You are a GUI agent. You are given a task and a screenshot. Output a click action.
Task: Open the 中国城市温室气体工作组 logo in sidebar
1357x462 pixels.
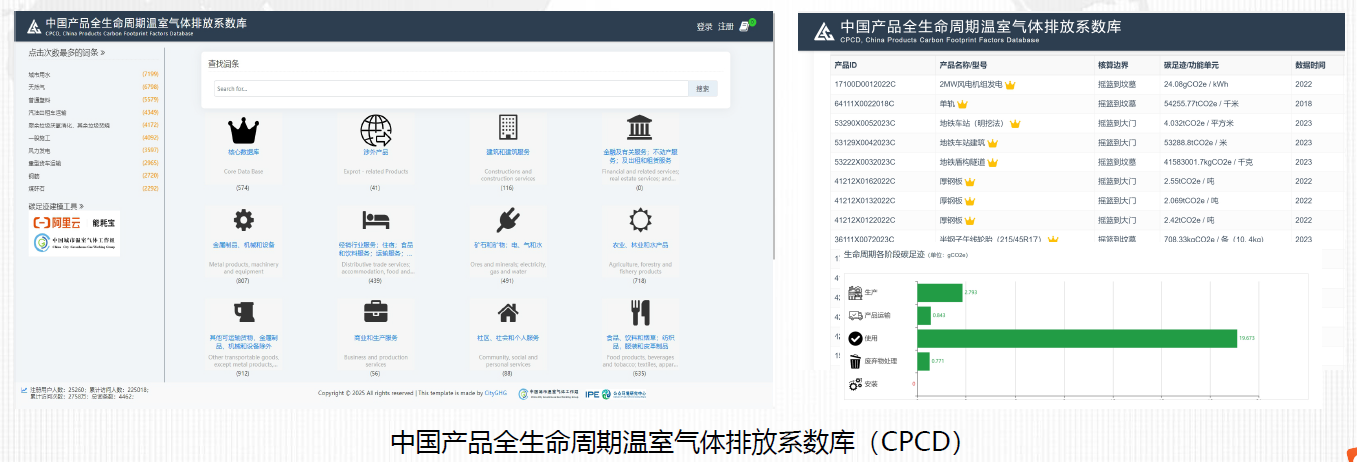tap(74, 243)
